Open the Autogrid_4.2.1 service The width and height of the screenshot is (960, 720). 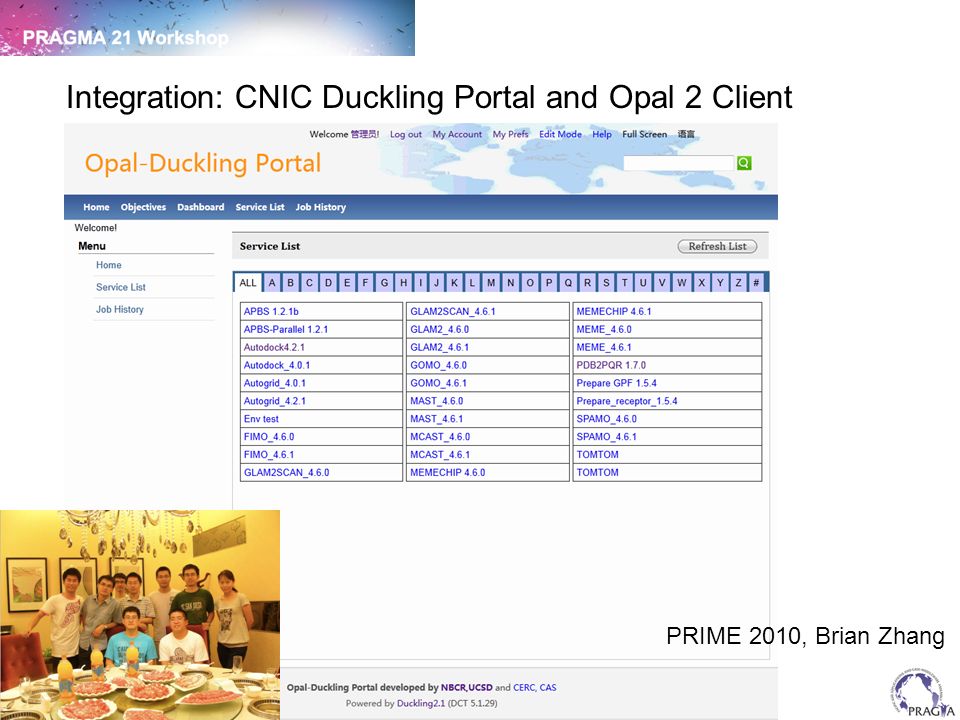click(x=275, y=401)
